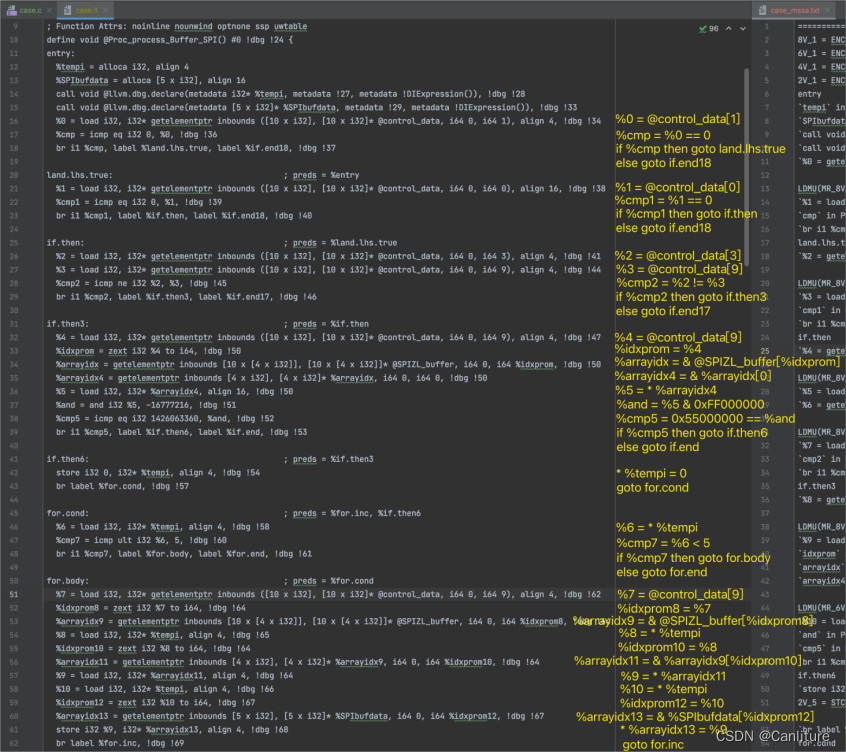
Task: Click '%cmp5 = icmp eq i32 1426063360' line
Action: 165,419
